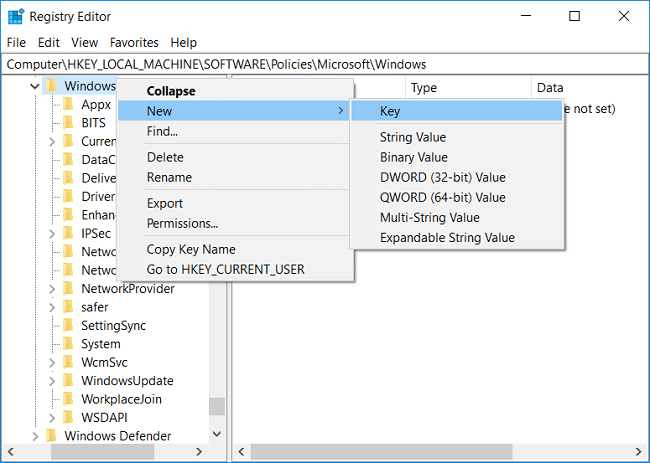
Task: Expand the WcmSvc tree node
Action: (x=52, y=363)
